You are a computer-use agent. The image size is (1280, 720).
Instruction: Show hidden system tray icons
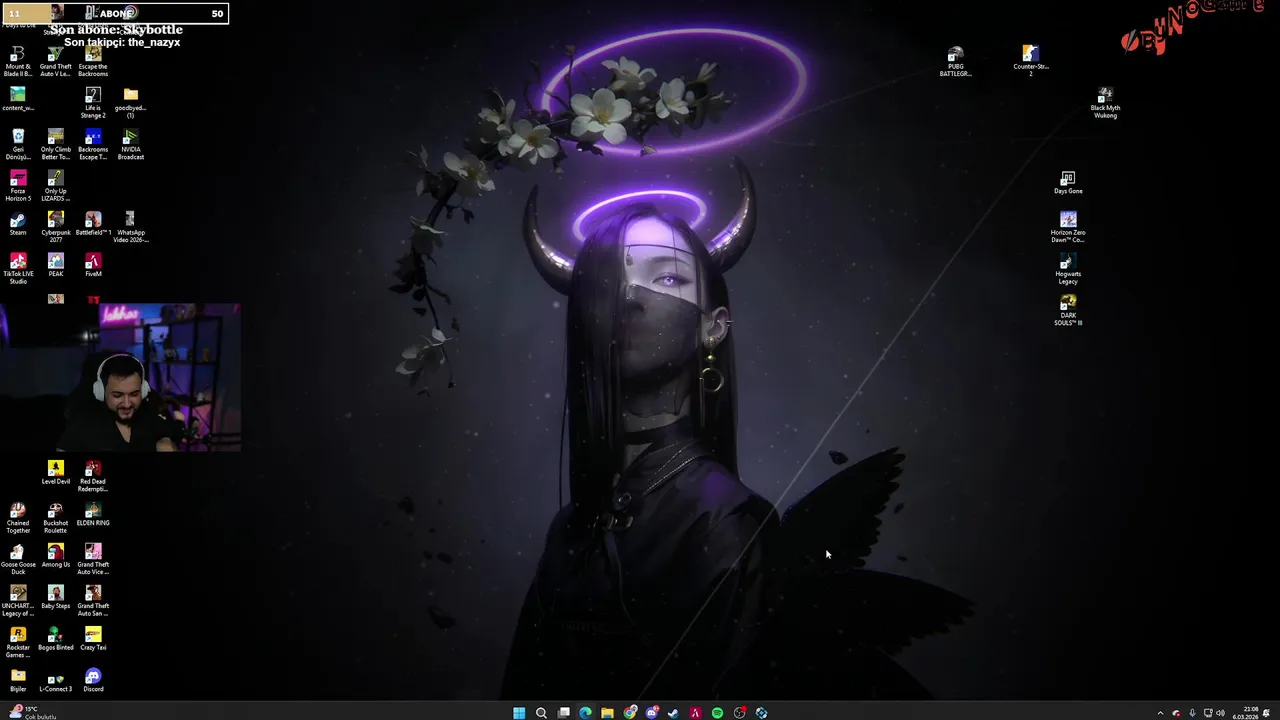(1160, 713)
